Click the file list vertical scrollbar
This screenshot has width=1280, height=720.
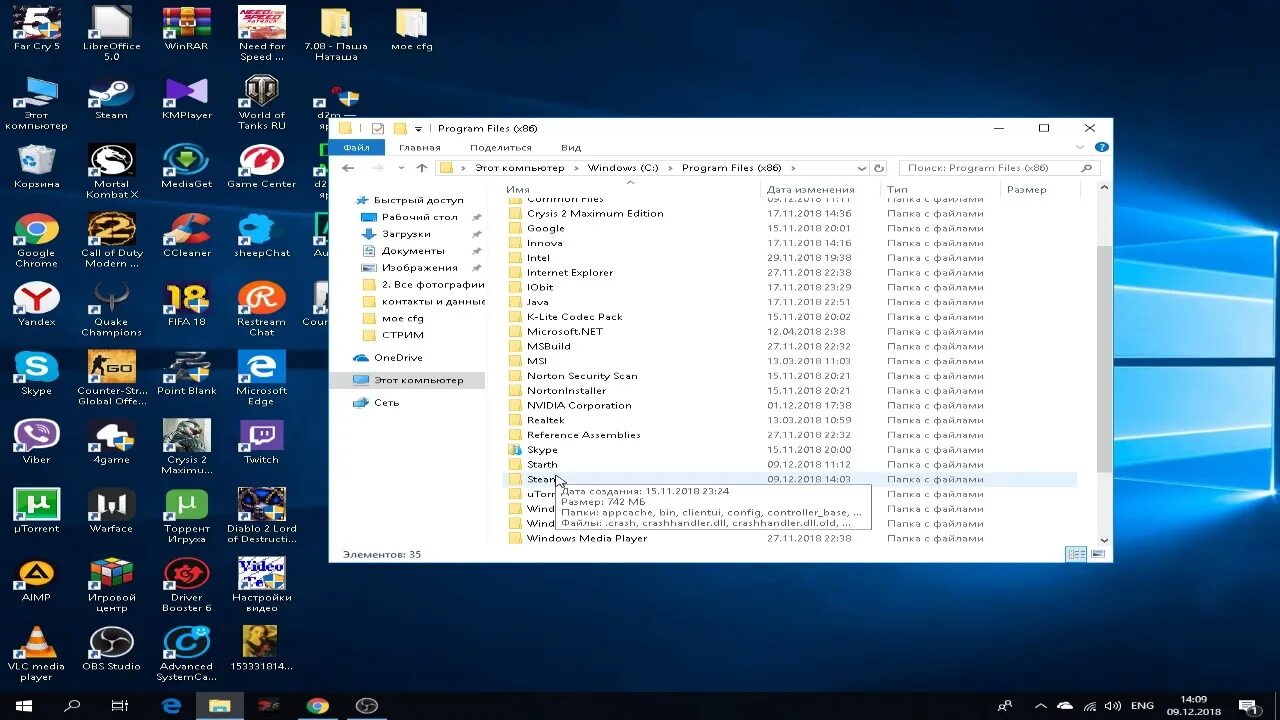(1103, 357)
